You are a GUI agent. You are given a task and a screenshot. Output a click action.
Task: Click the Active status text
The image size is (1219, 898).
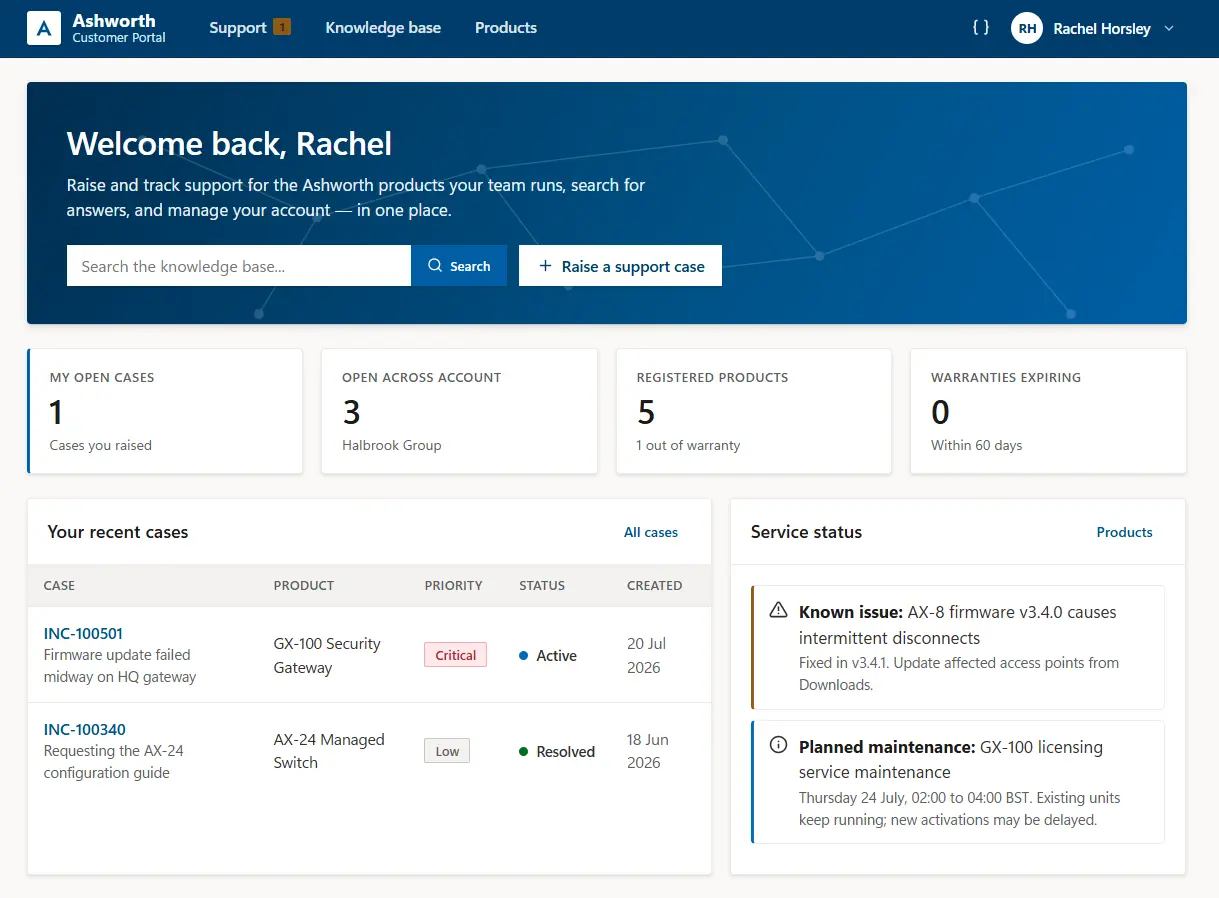coord(556,656)
